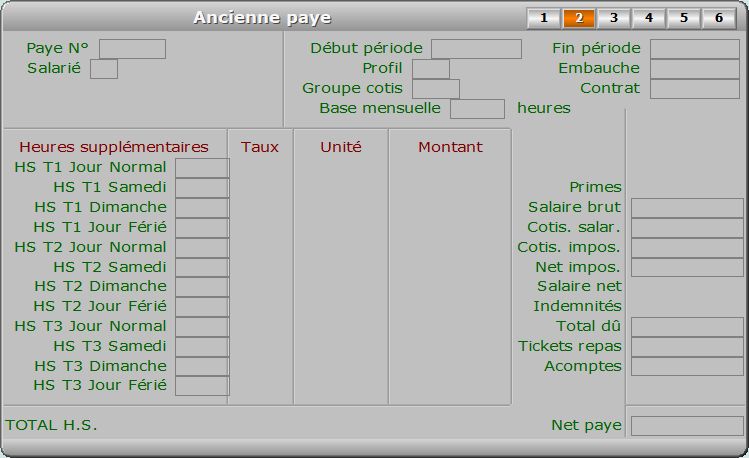
Task: Click the Paye N° input field
Action: coord(132,49)
